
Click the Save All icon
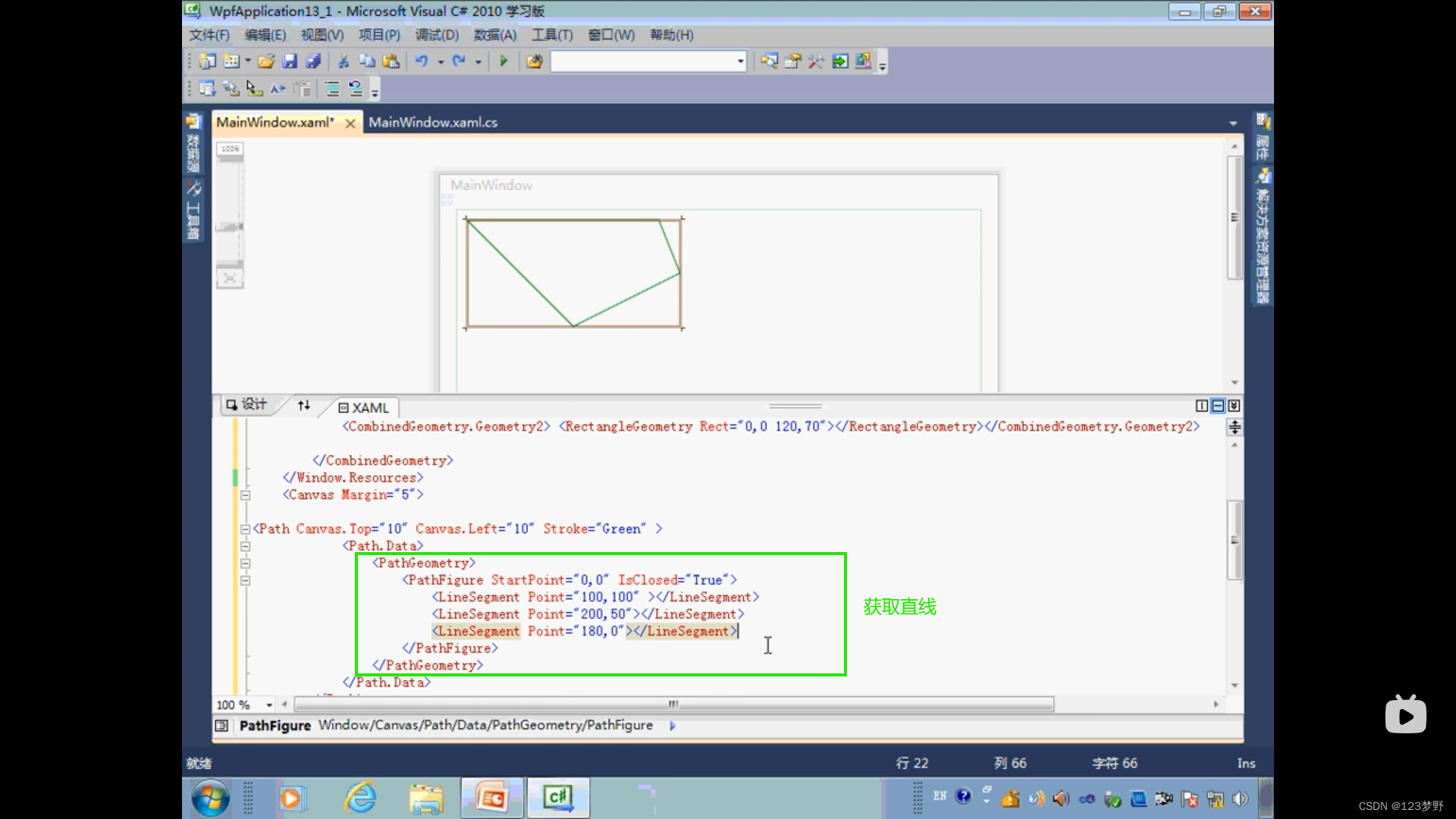pyautogui.click(x=313, y=61)
